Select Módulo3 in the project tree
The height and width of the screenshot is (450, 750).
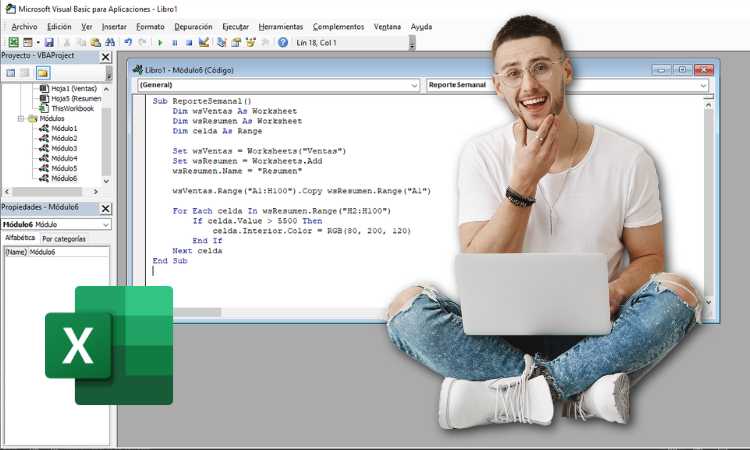[x=62, y=148]
